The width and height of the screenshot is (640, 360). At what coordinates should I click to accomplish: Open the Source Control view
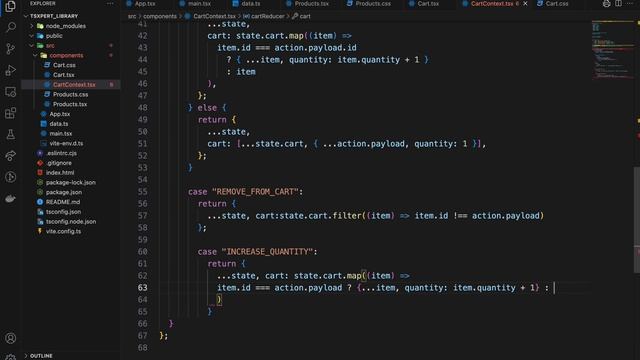[x=10, y=49]
